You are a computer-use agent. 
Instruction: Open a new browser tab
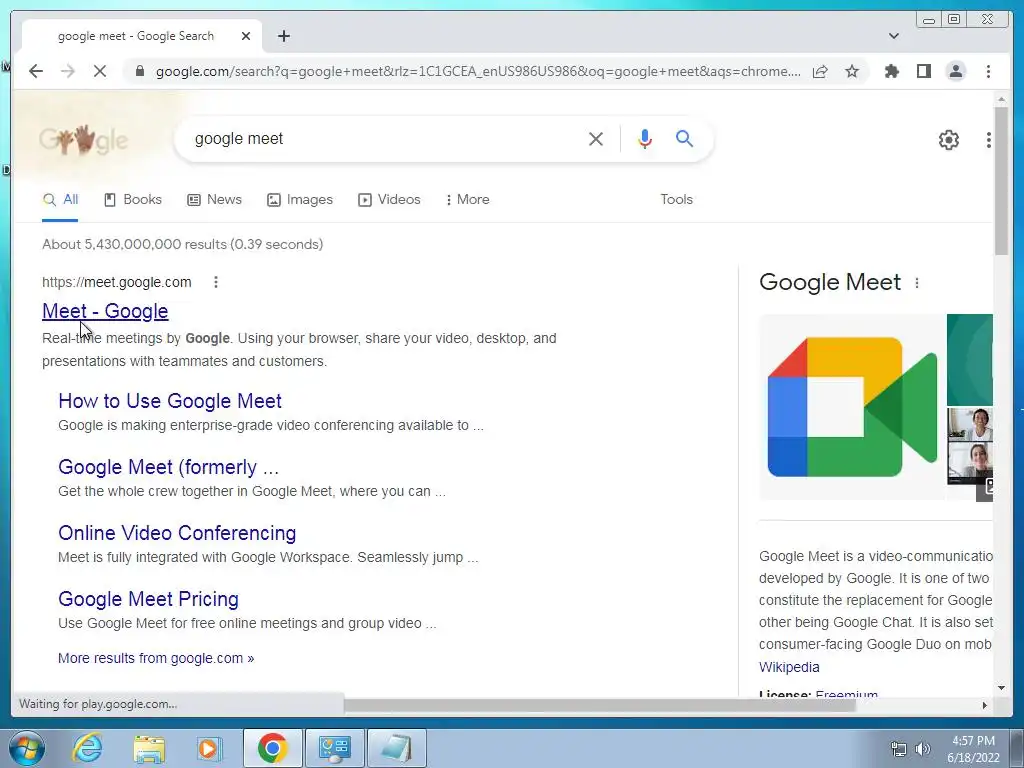click(283, 36)
